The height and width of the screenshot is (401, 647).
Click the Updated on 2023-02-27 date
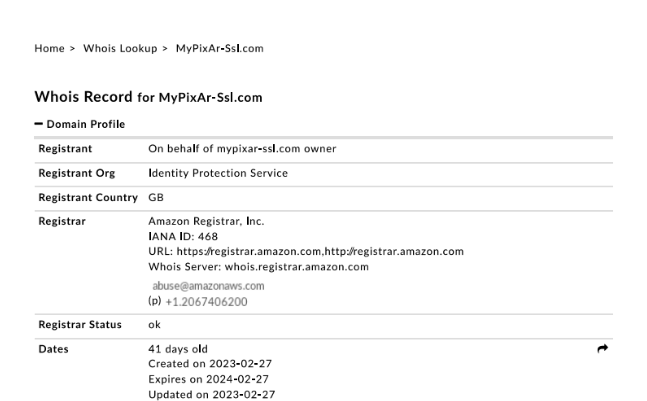[x=212, y=394]
